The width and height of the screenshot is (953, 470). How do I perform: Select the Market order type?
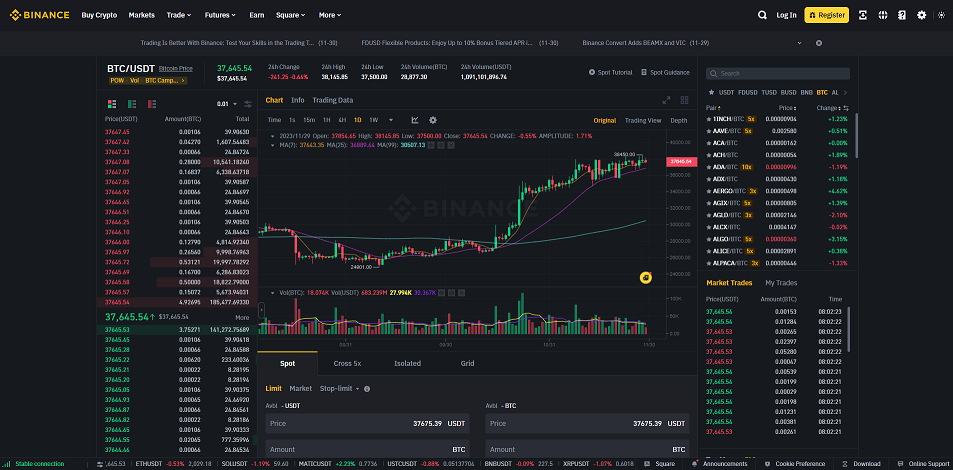click(x=300, y=389)
